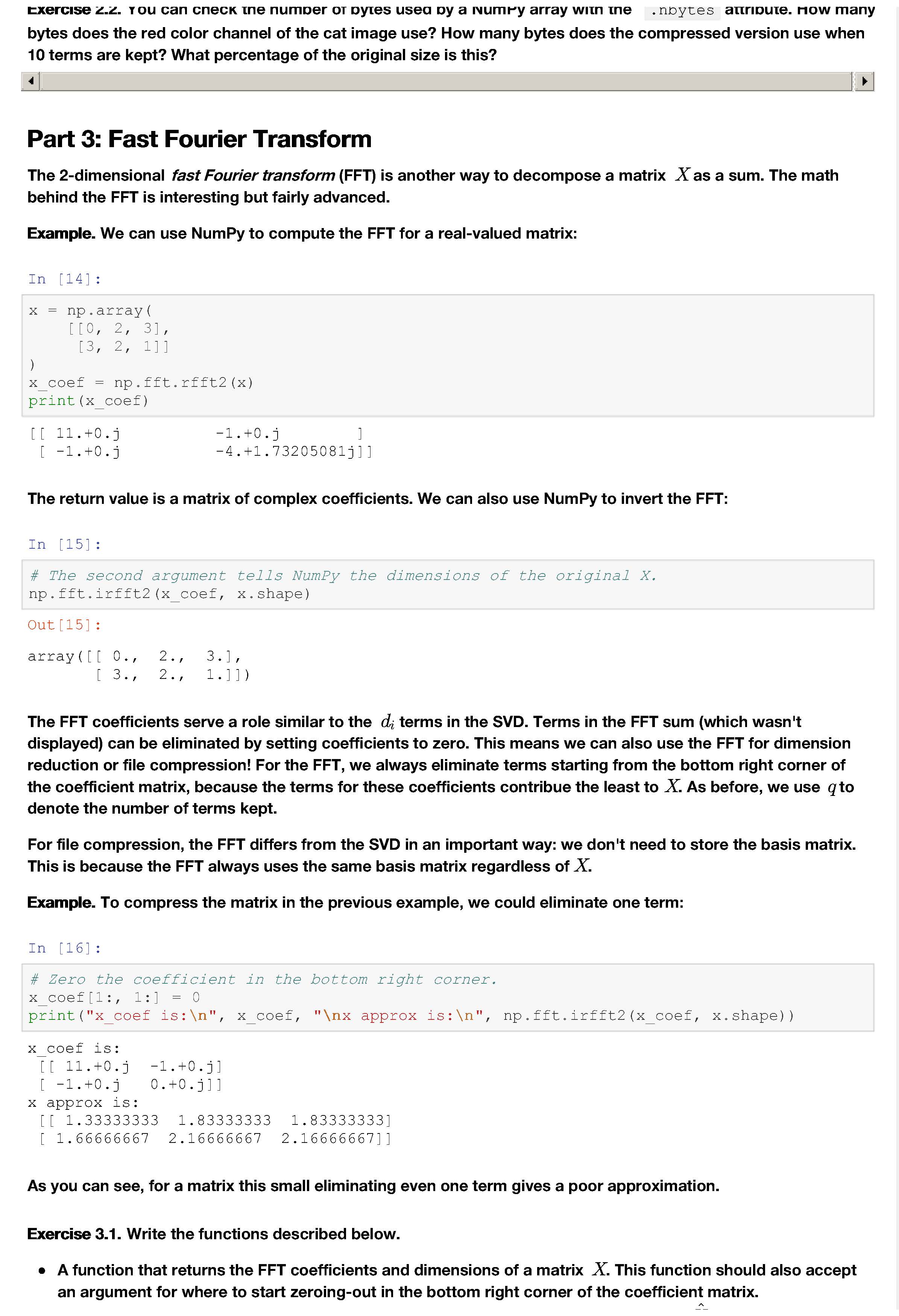Select the In [15] cell prompt
This screenshot has height=1316, width=899.
coord(65,544)
